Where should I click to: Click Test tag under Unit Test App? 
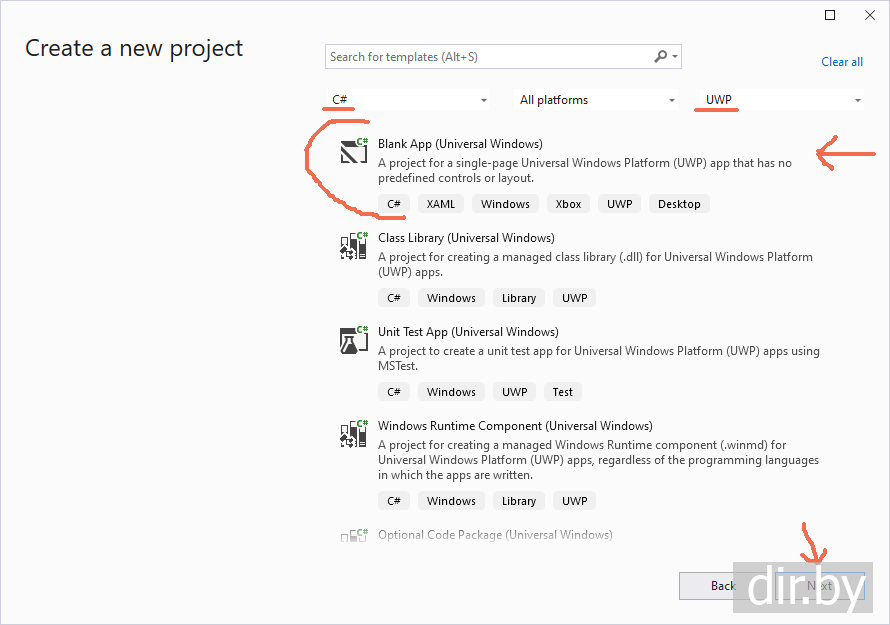click(x=562, y=392)
